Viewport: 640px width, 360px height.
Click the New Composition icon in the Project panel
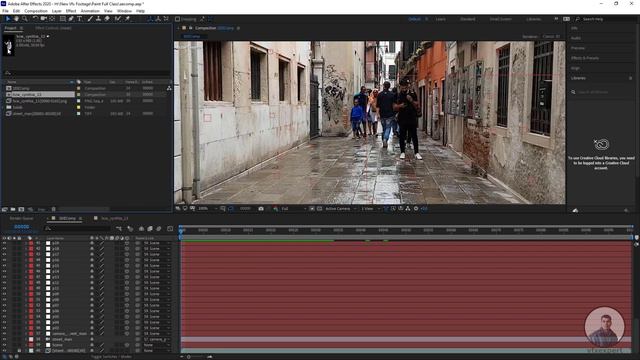21,209
